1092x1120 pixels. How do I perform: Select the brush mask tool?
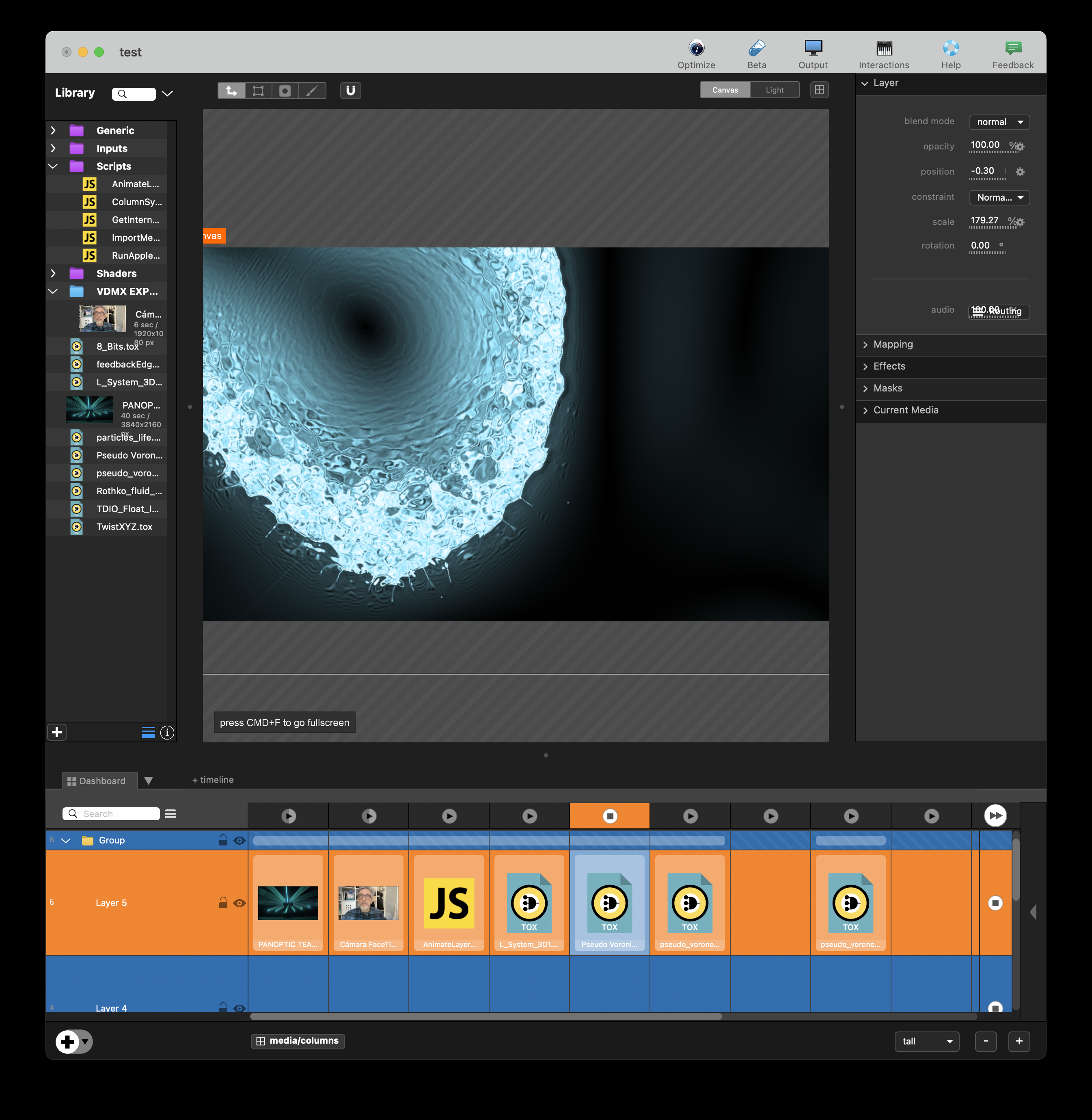[312, 91]
